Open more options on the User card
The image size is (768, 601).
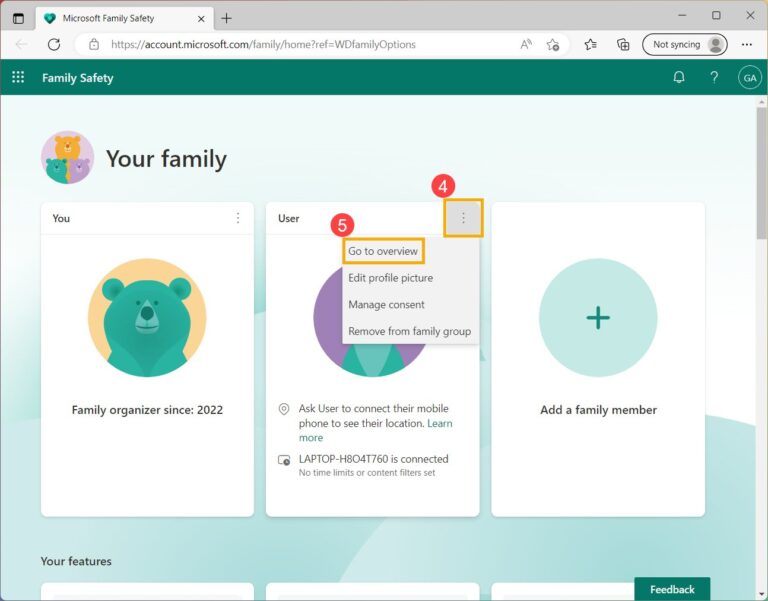(x=463, y=218)
